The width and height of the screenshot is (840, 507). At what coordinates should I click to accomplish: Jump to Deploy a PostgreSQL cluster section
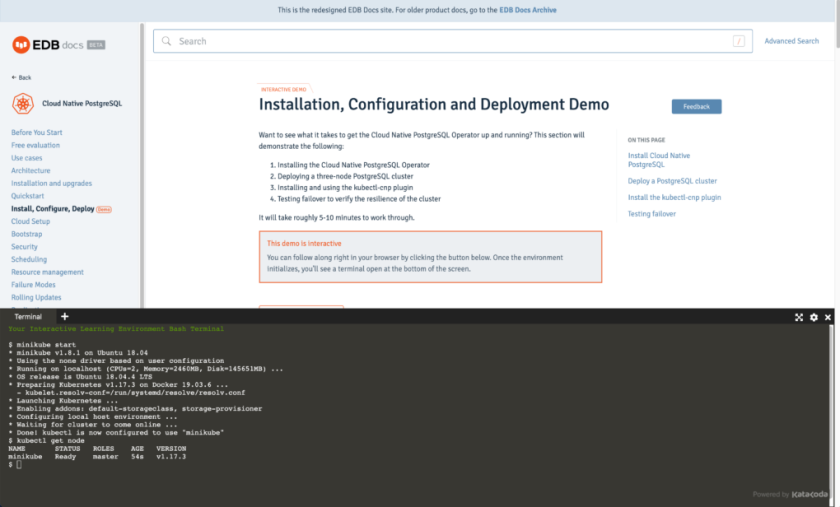point(672,181)
